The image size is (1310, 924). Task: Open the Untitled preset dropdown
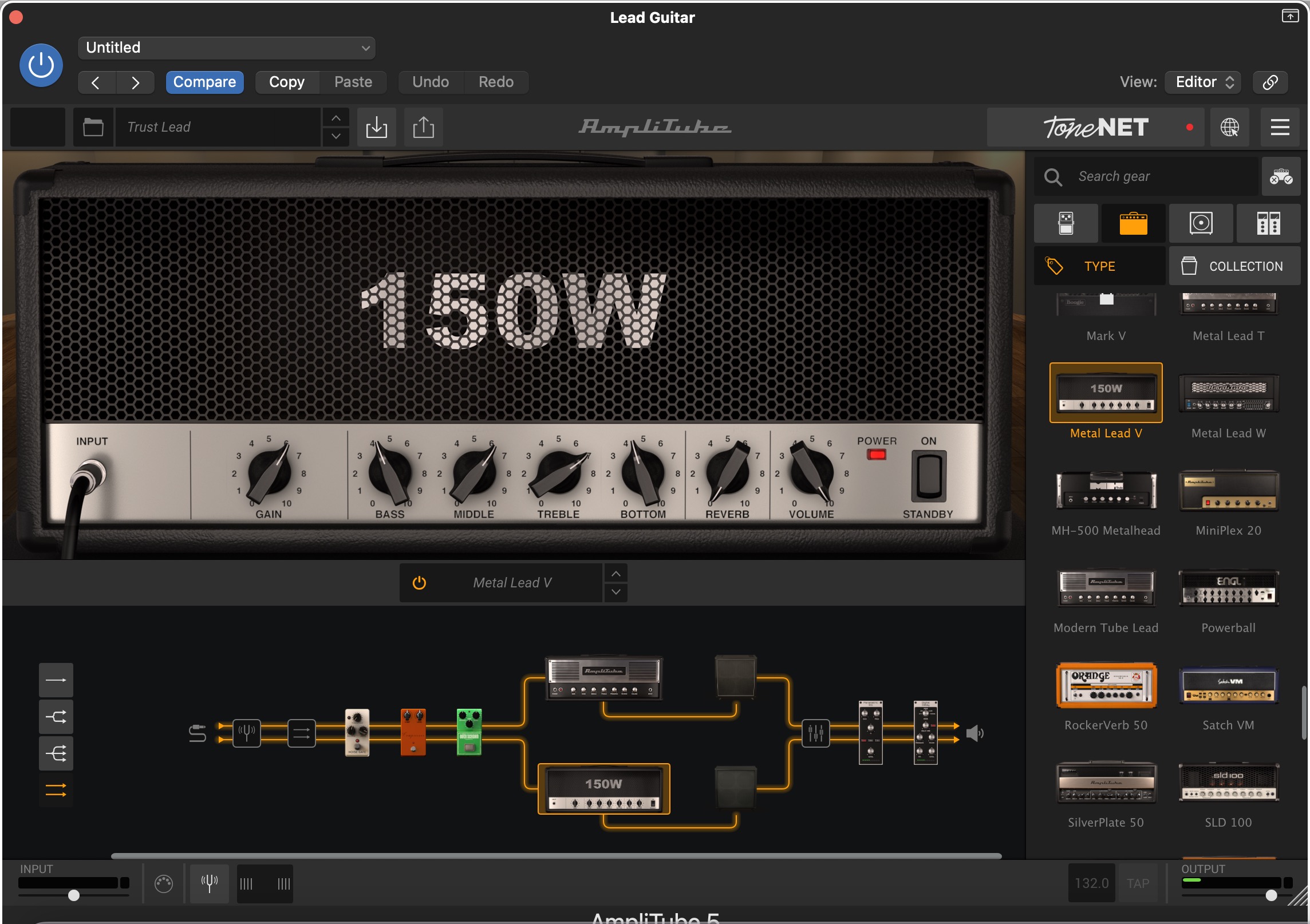point(227,48)
